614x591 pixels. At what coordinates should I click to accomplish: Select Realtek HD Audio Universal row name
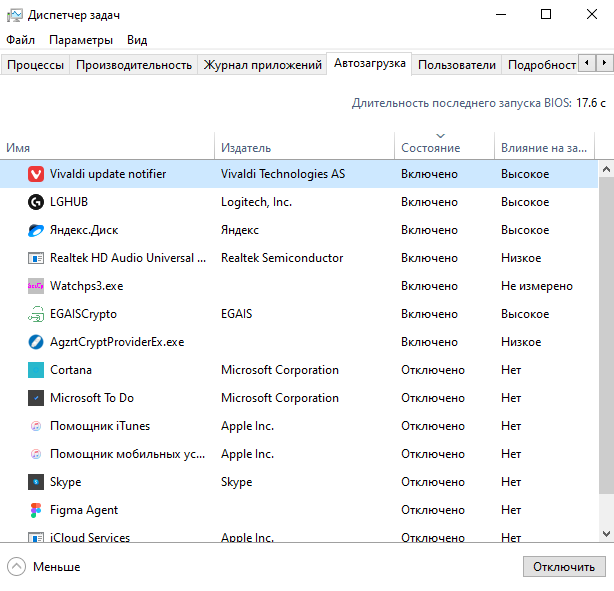point(128,258)
